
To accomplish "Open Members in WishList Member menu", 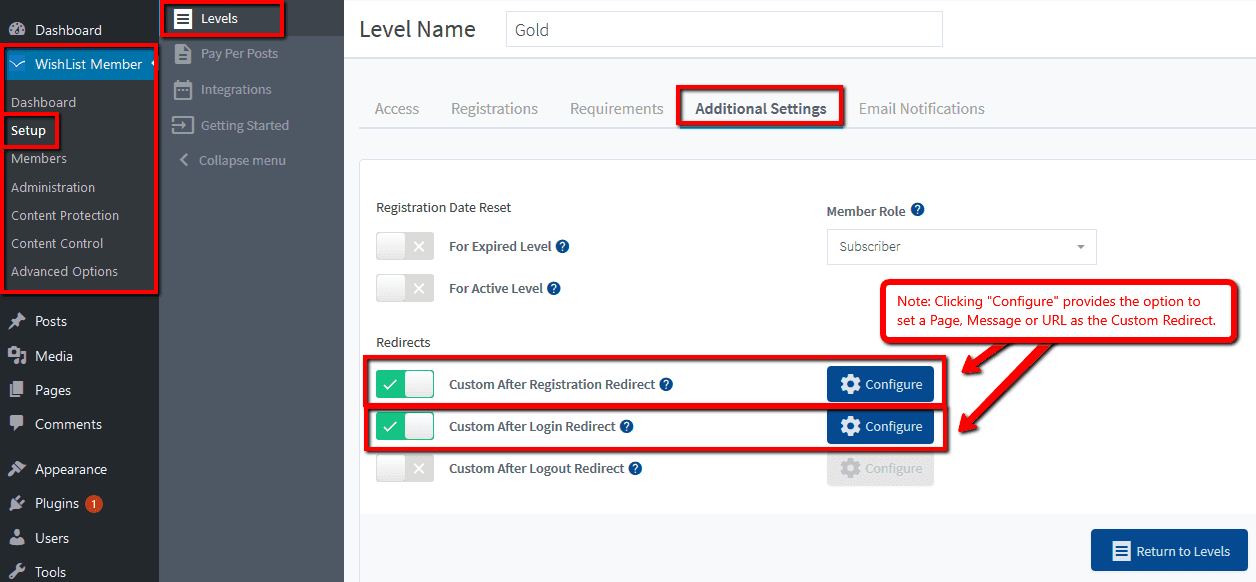I will pyautogui.click(x=39, y=159).
